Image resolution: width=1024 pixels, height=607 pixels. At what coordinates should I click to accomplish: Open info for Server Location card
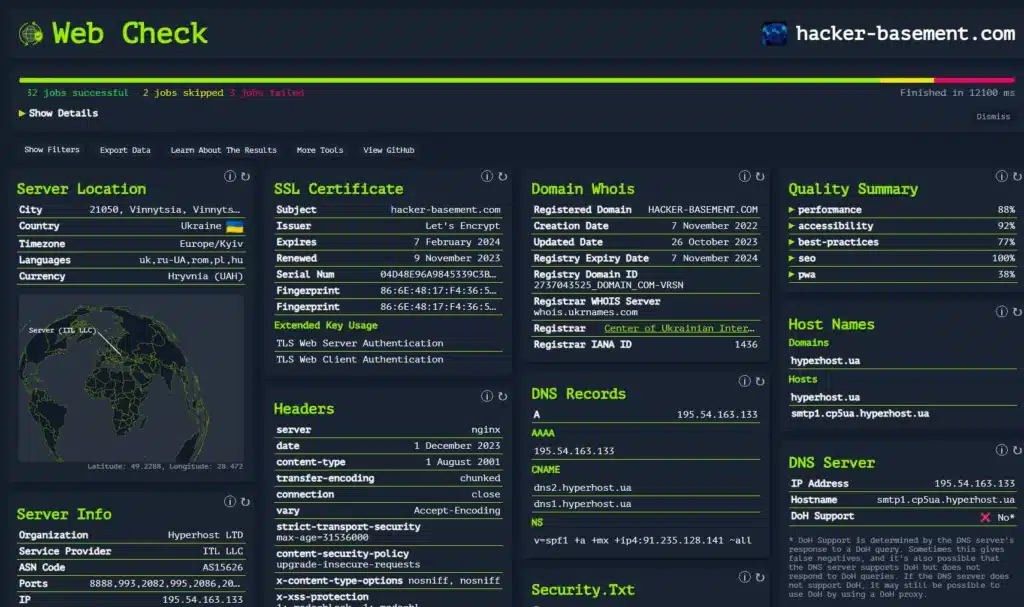tap(230, 176)
